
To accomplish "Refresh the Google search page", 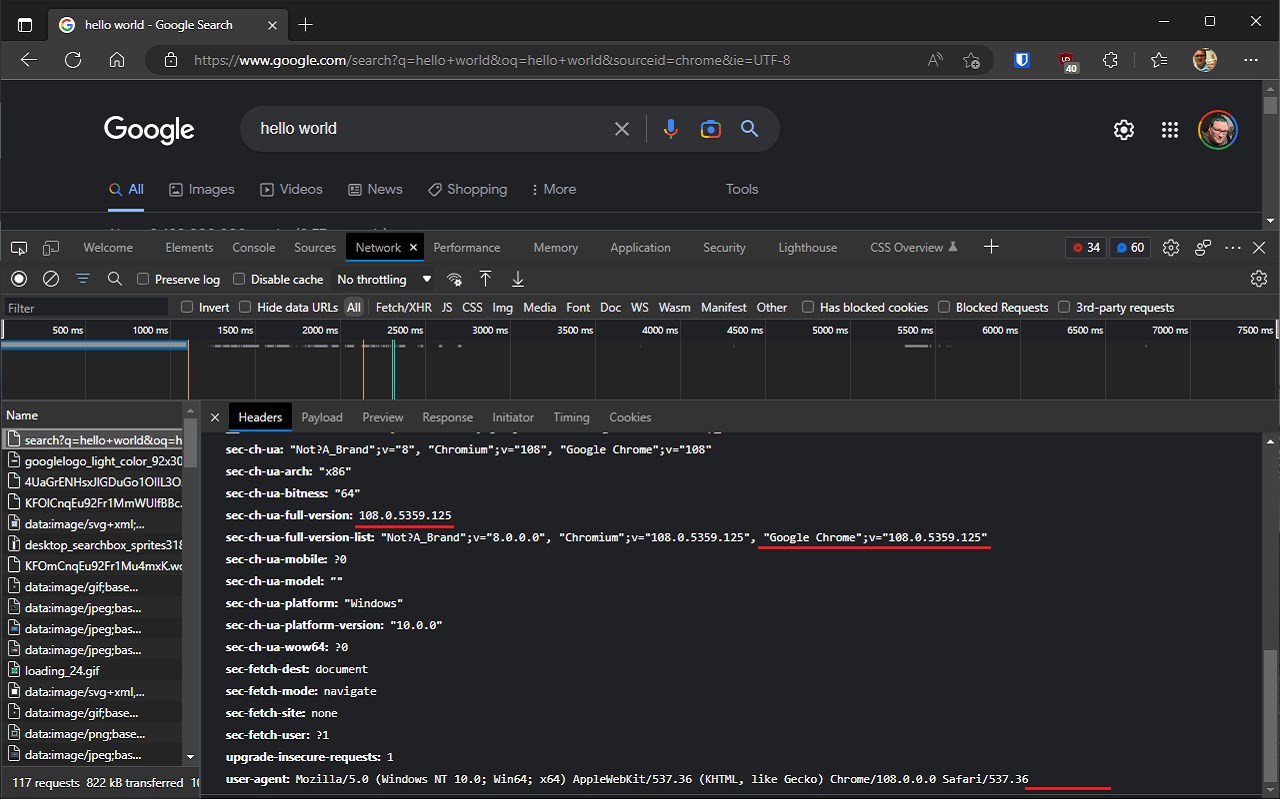I will tap(73, 60).
